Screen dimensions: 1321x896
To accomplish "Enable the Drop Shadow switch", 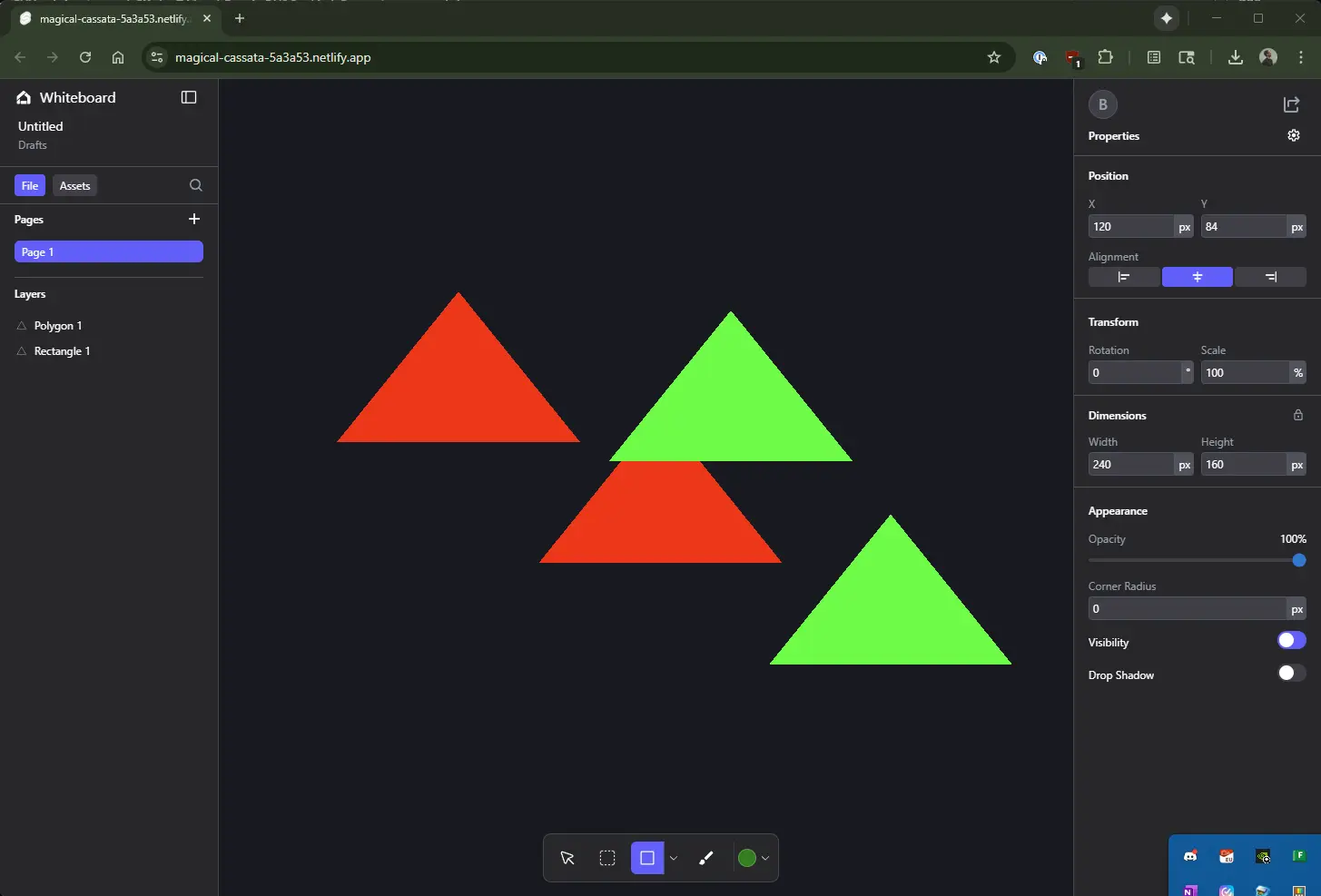I will [x=1291, y=674].
